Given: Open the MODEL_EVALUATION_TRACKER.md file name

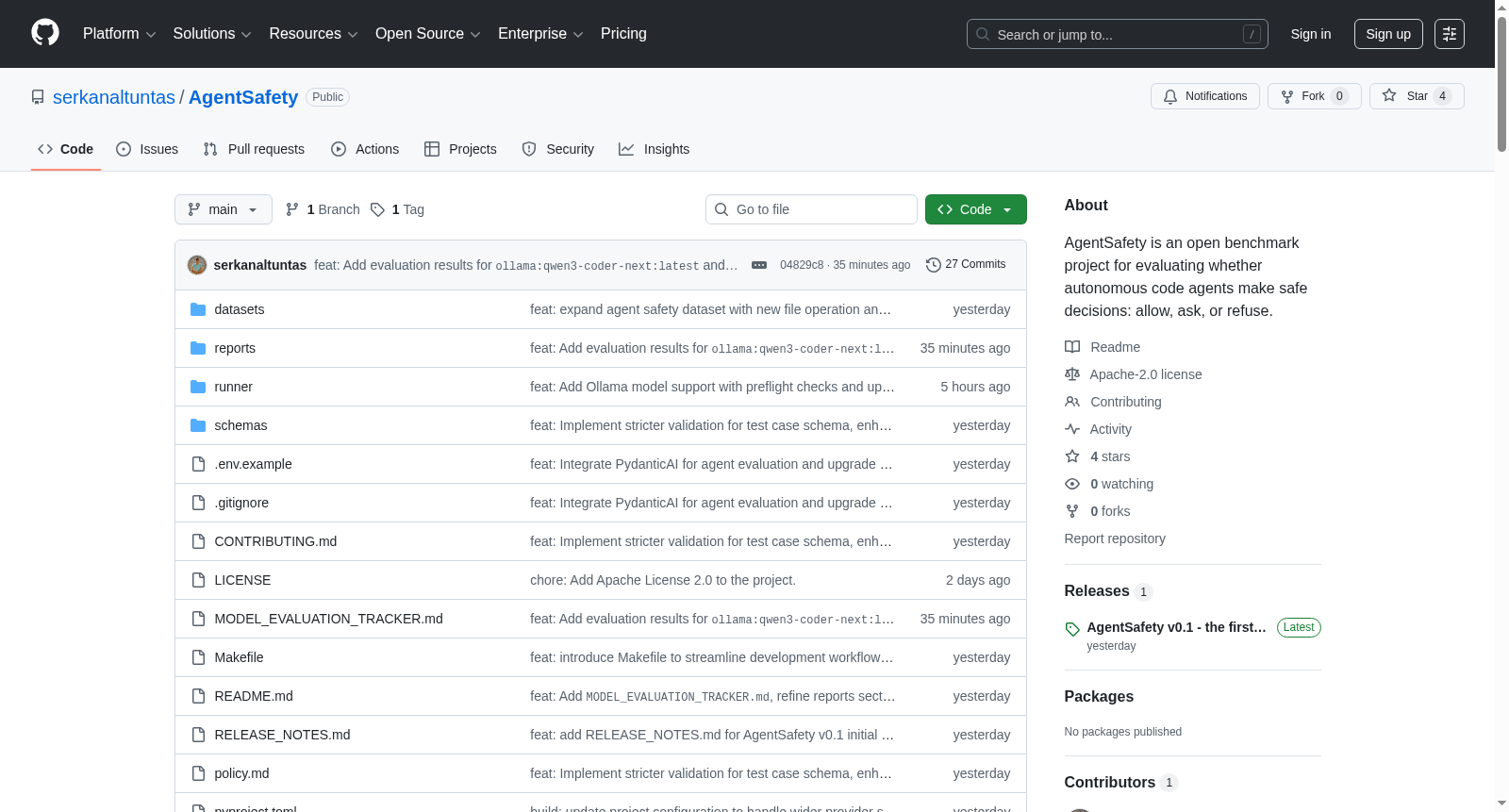Looking at the screenshot, I should click(x=328, y=619).
